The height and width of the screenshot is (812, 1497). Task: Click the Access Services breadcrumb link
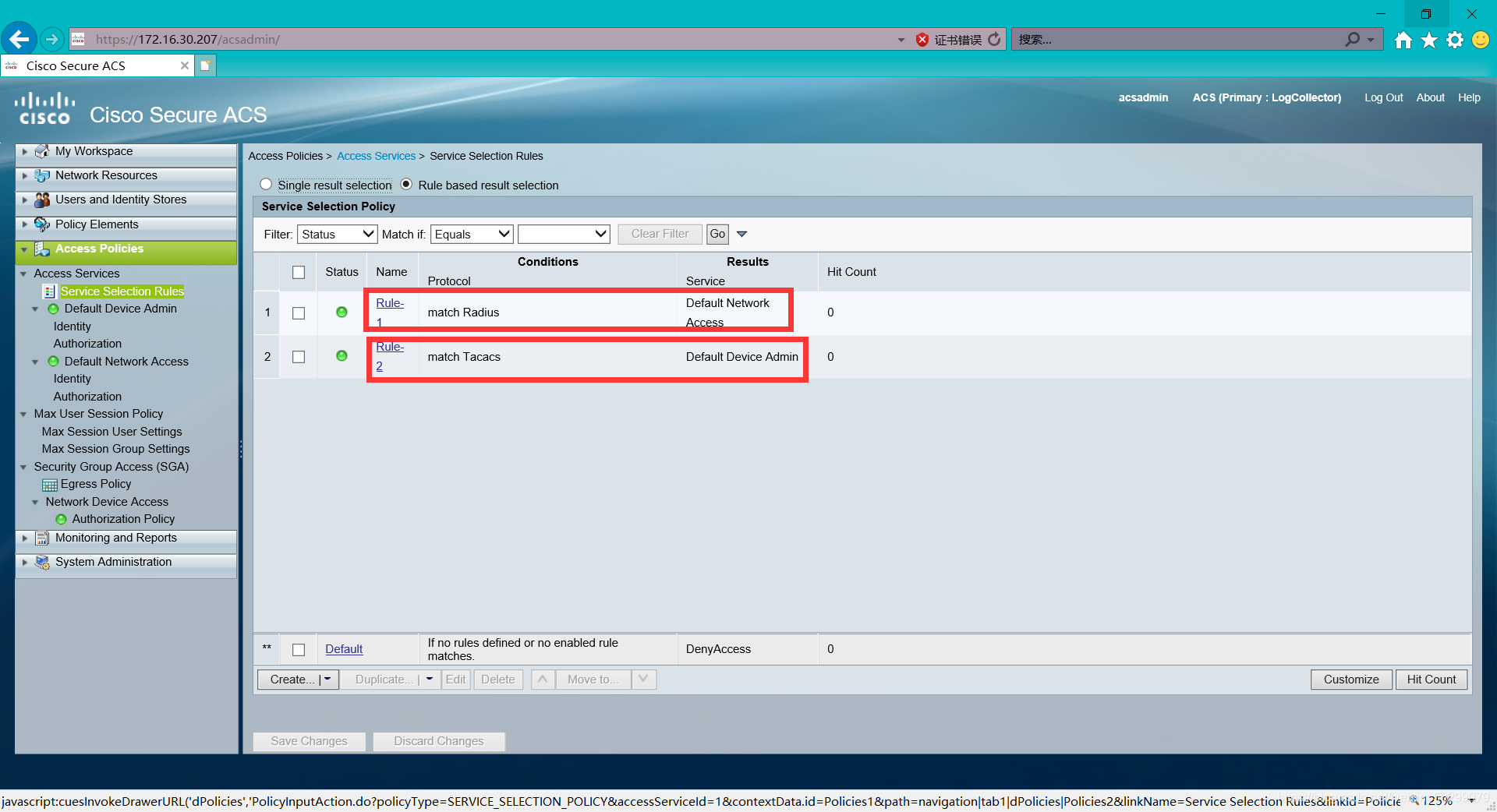point(376,156)
